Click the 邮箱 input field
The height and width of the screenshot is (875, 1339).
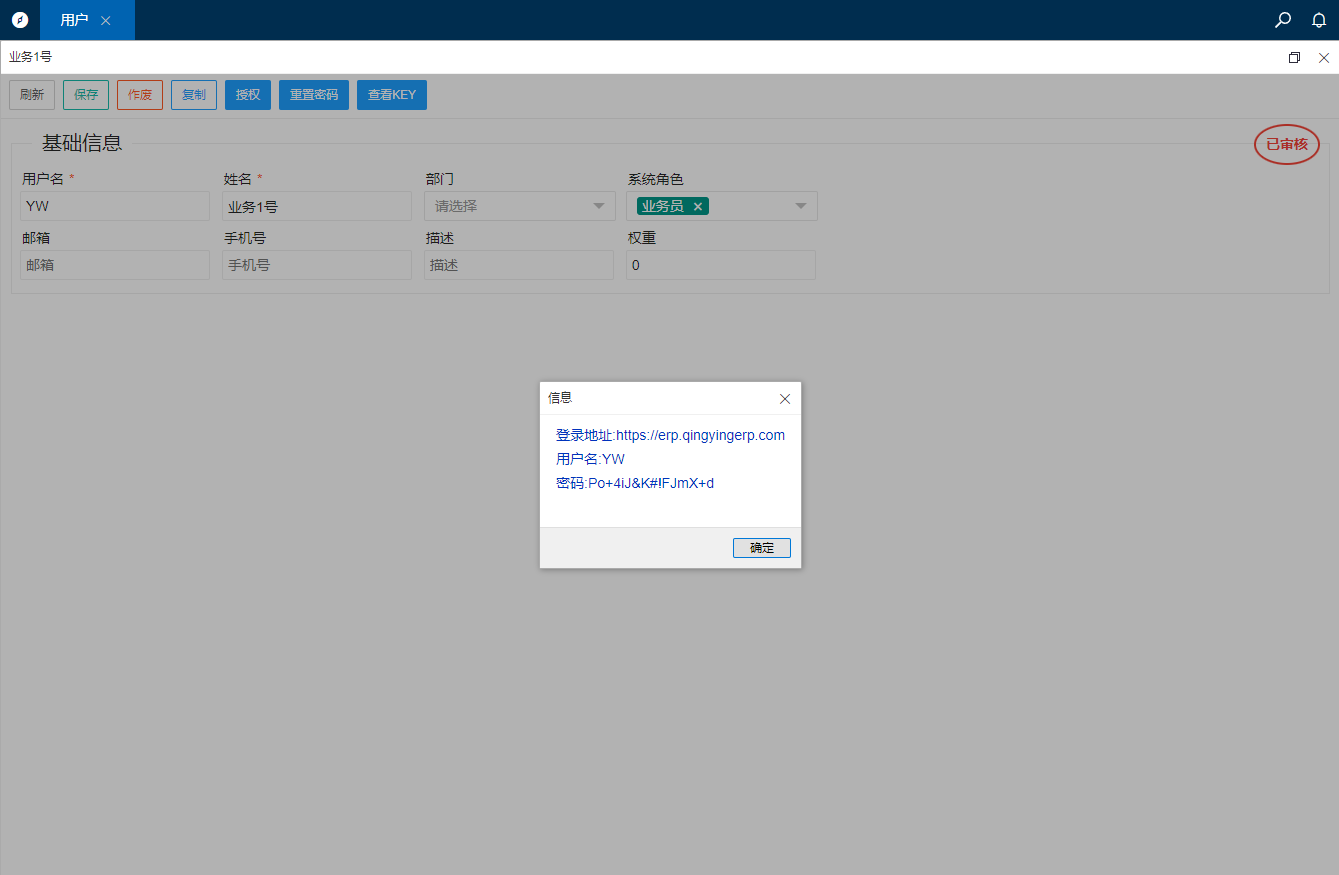(x=115, y=265)
